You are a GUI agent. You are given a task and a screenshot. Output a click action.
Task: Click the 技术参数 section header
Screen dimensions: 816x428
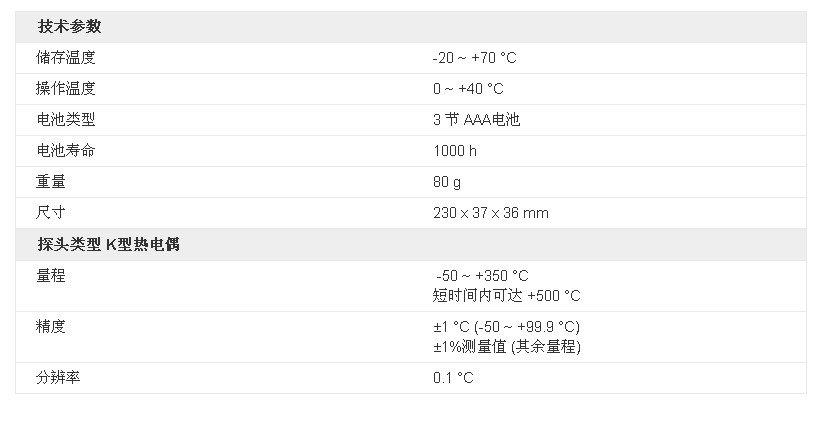pos(69,27)
